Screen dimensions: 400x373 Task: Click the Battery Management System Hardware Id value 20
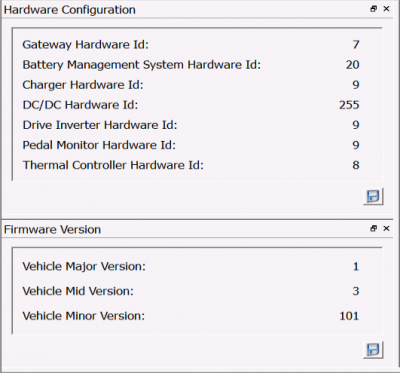pos(352,65)
